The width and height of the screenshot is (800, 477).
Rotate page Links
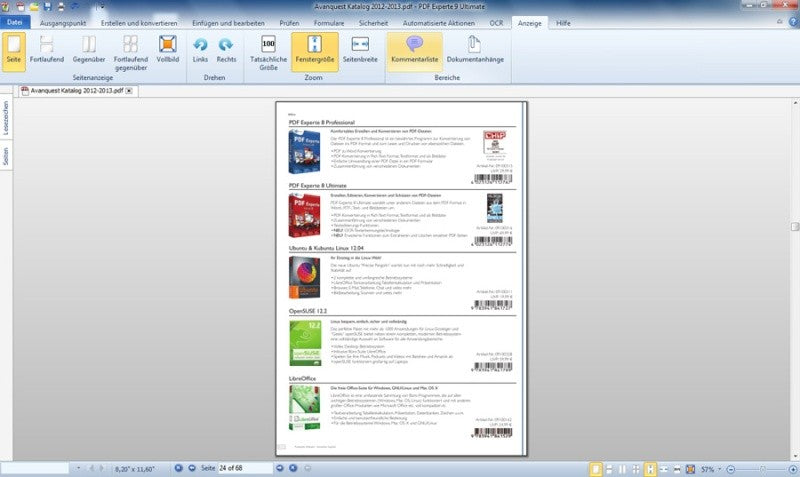click(200, 51)
